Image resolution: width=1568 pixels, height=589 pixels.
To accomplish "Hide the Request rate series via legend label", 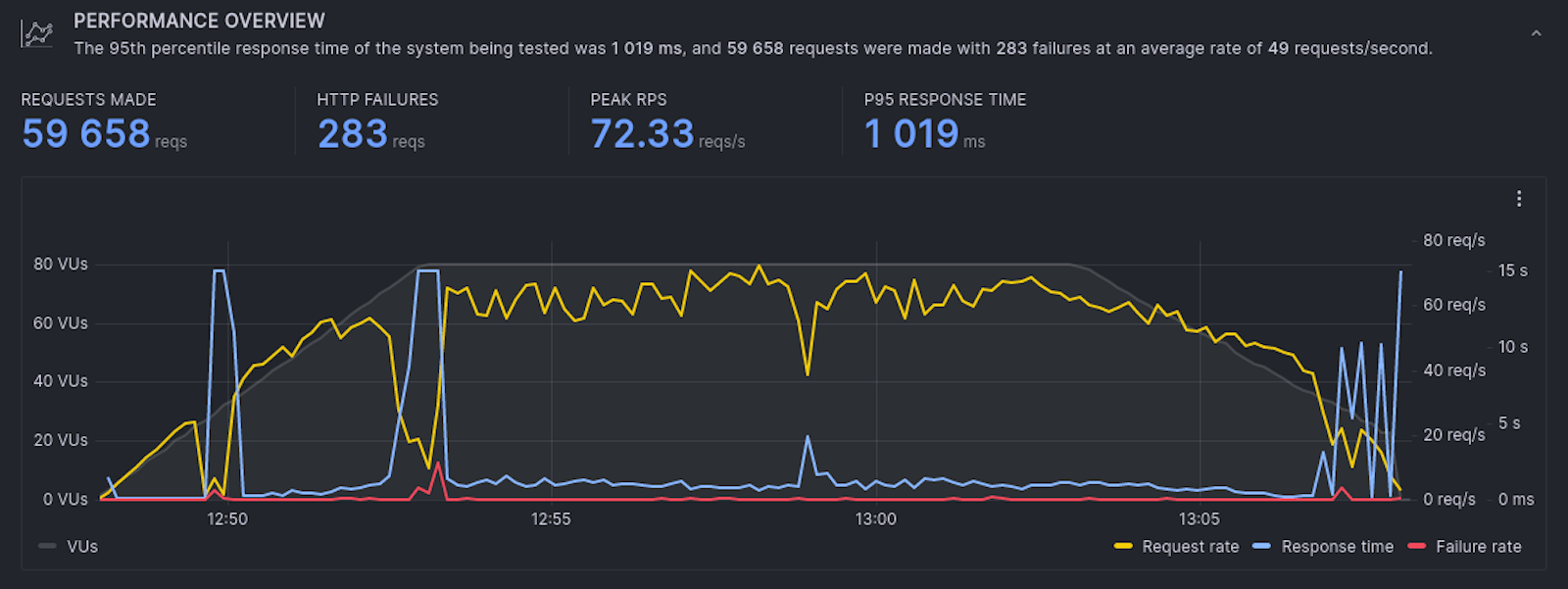I will click(1190, 547).
